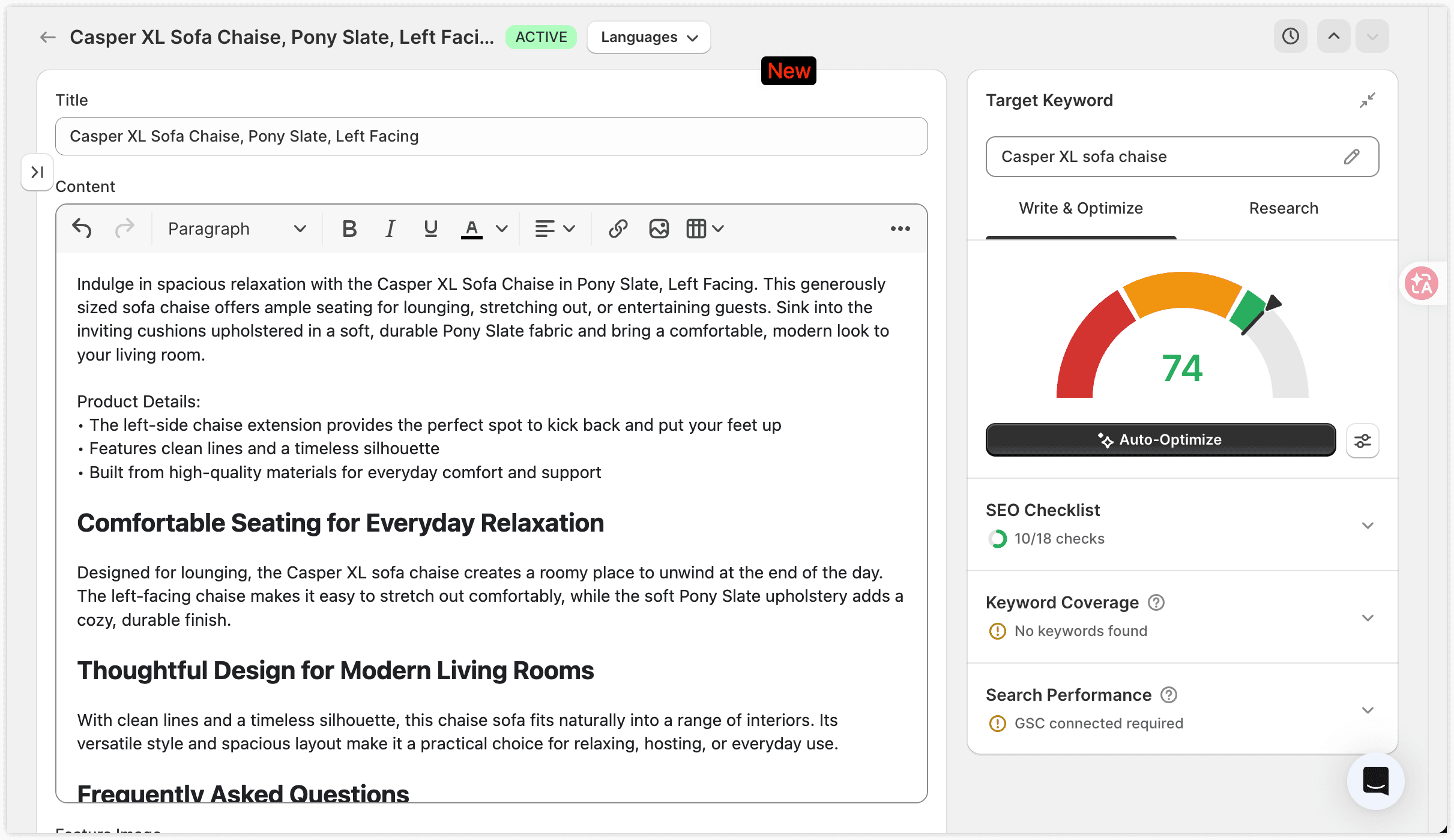
Task: Open more editor options (three dots)
Action: point(900,229)
